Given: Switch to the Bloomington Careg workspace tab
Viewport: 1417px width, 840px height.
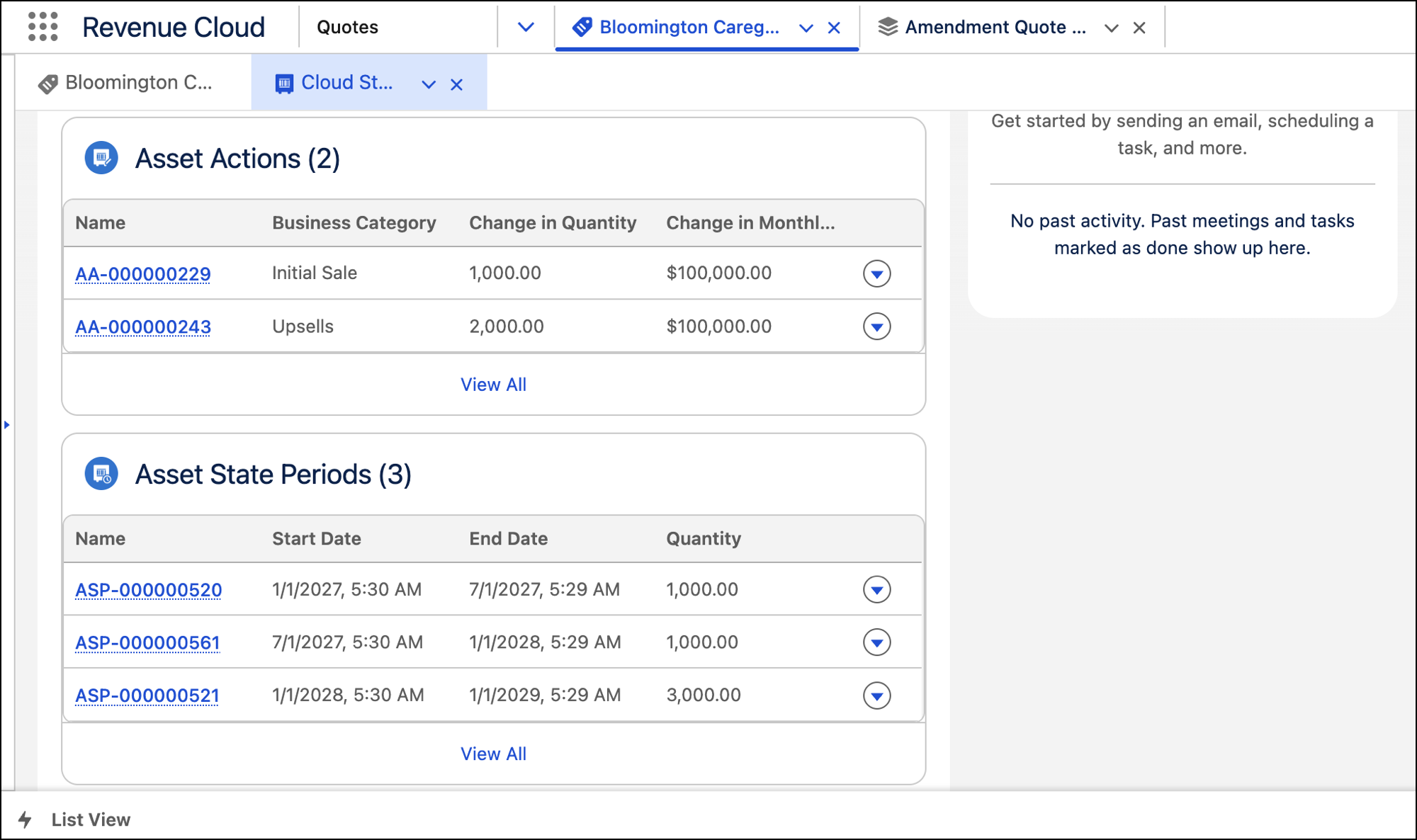Looking at the screenshot, I should pos(689,27).
